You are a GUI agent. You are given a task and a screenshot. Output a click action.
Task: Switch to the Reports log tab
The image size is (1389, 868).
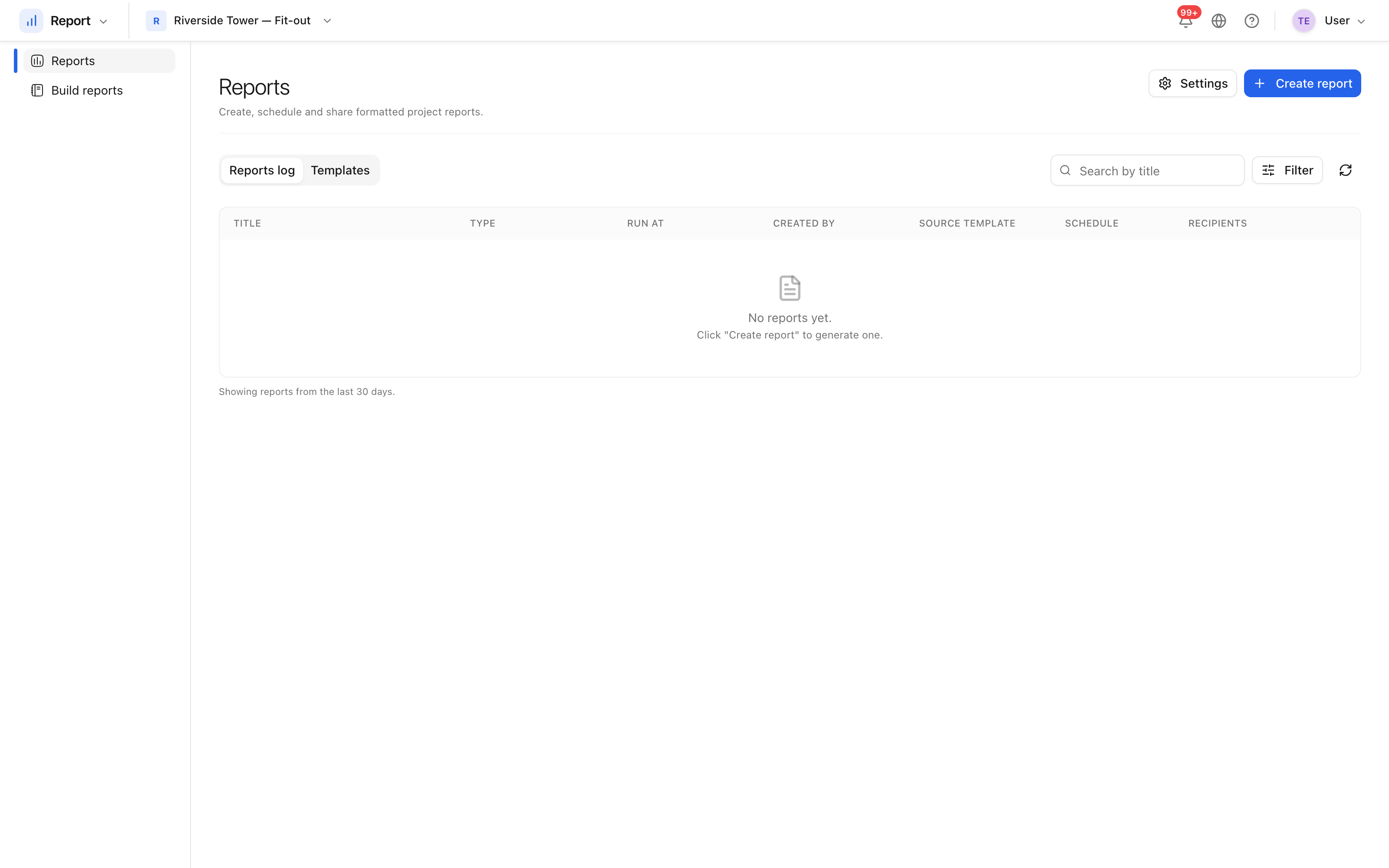(x=262, y=171)
